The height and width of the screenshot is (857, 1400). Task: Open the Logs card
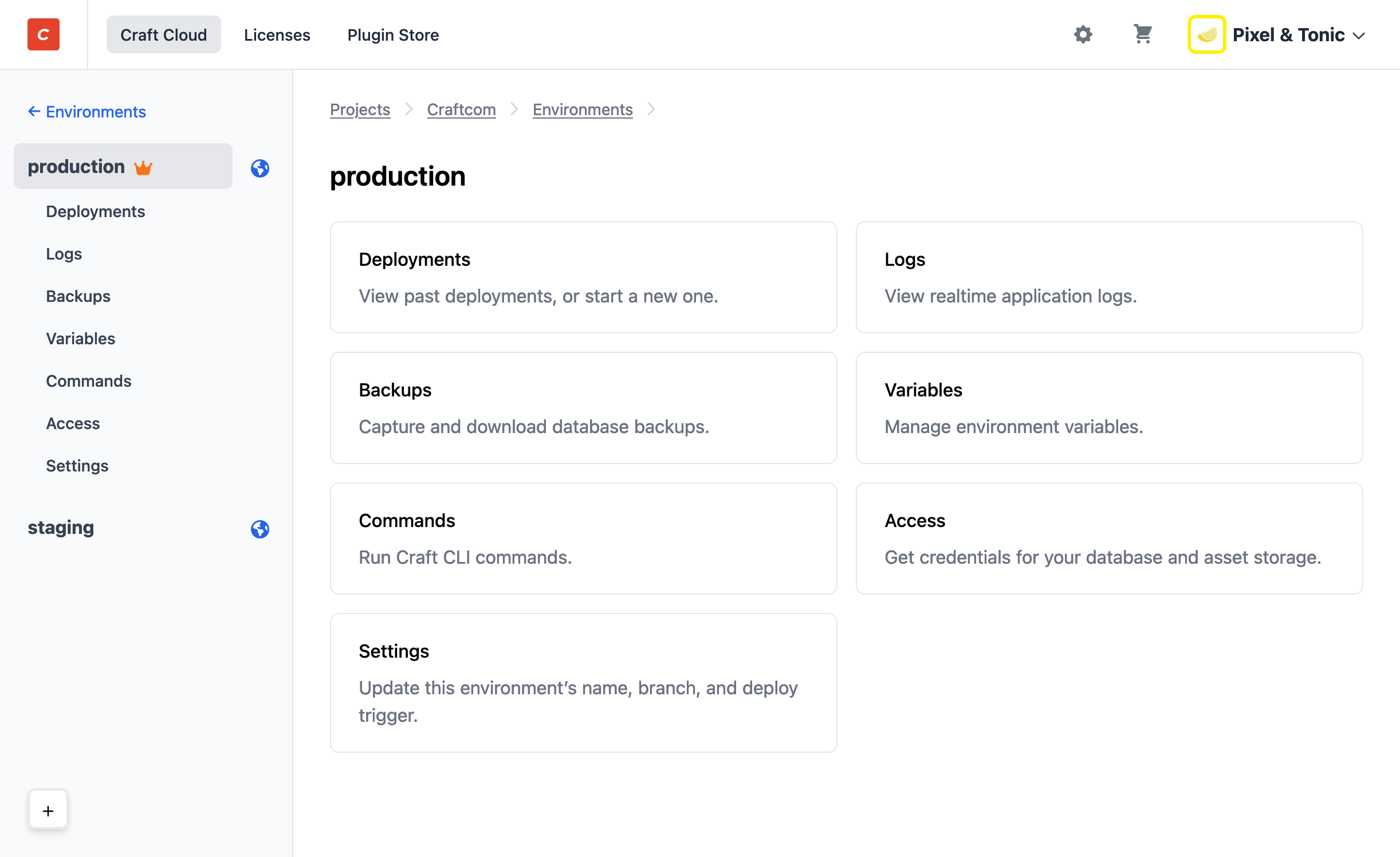(1109, 277)
